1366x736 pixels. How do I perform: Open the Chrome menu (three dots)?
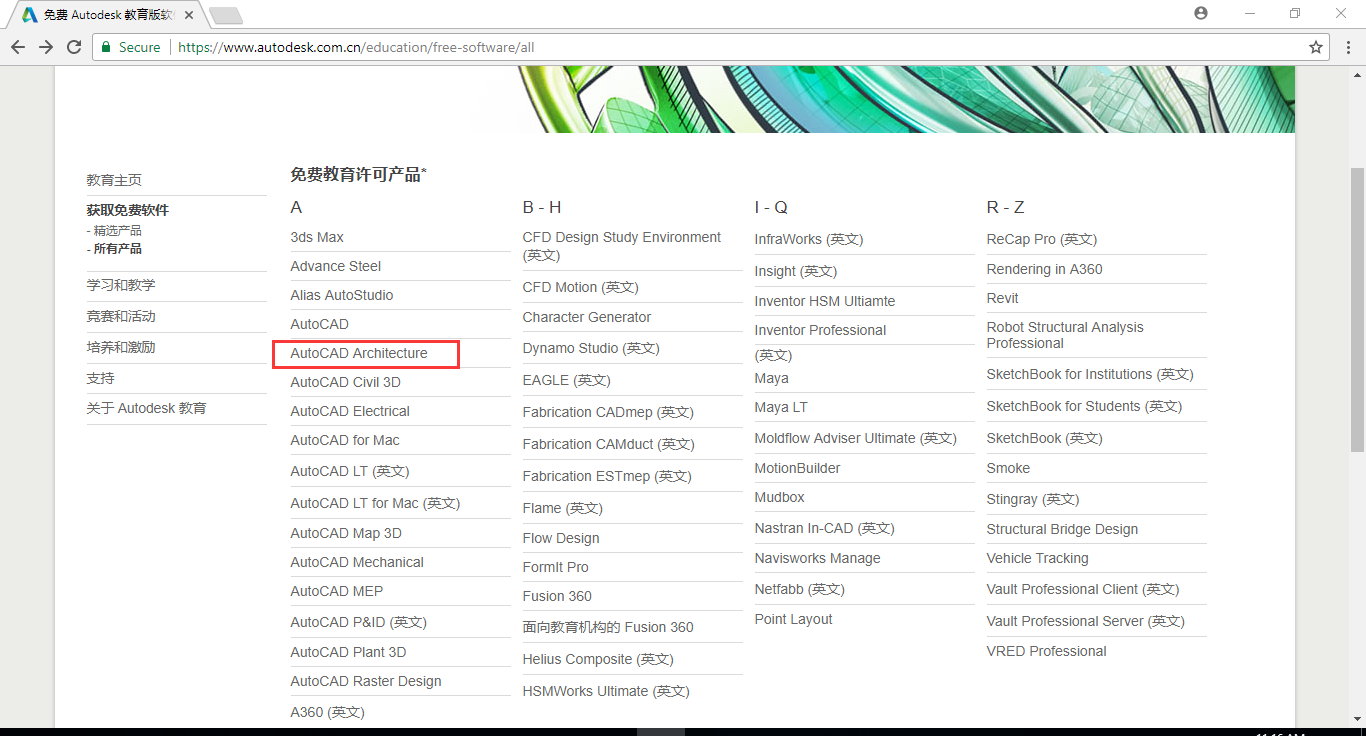click(x=1347, y=47)
